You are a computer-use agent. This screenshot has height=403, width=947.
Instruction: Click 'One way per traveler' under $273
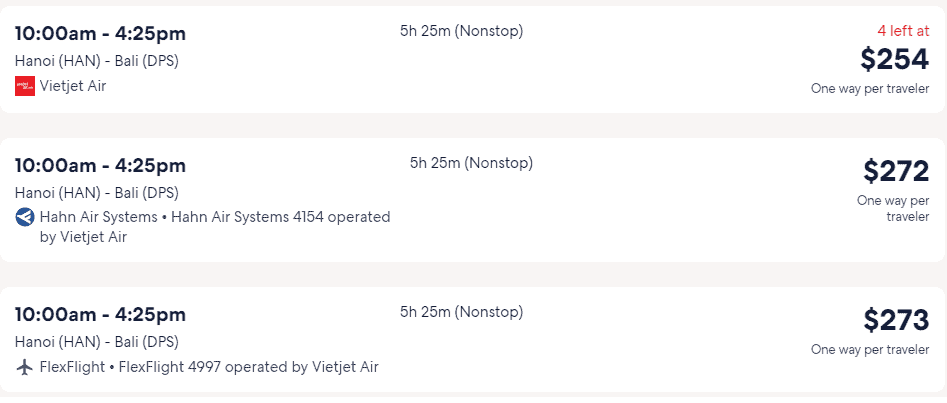pyautogui.click(x=870, y=349)
